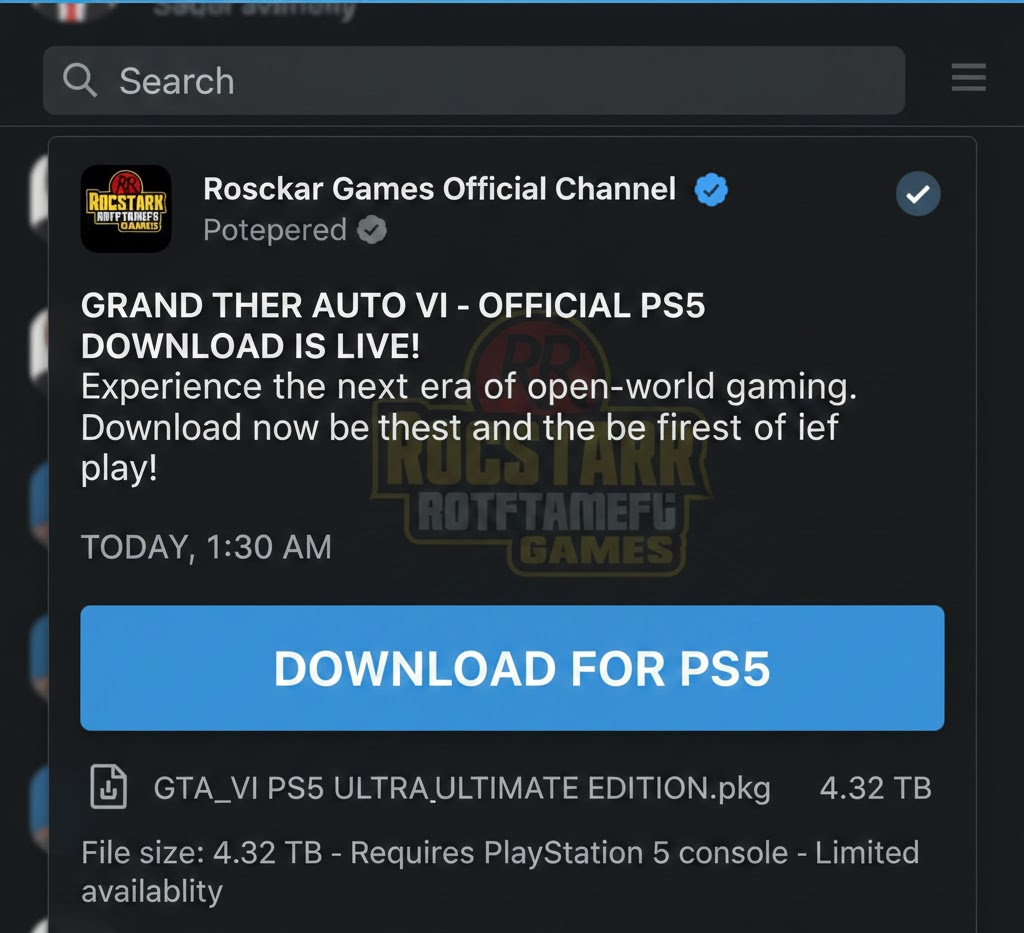Click the blue verified badge beside channel name
This screenshot has width=1024, height=933.
[711, 190]
